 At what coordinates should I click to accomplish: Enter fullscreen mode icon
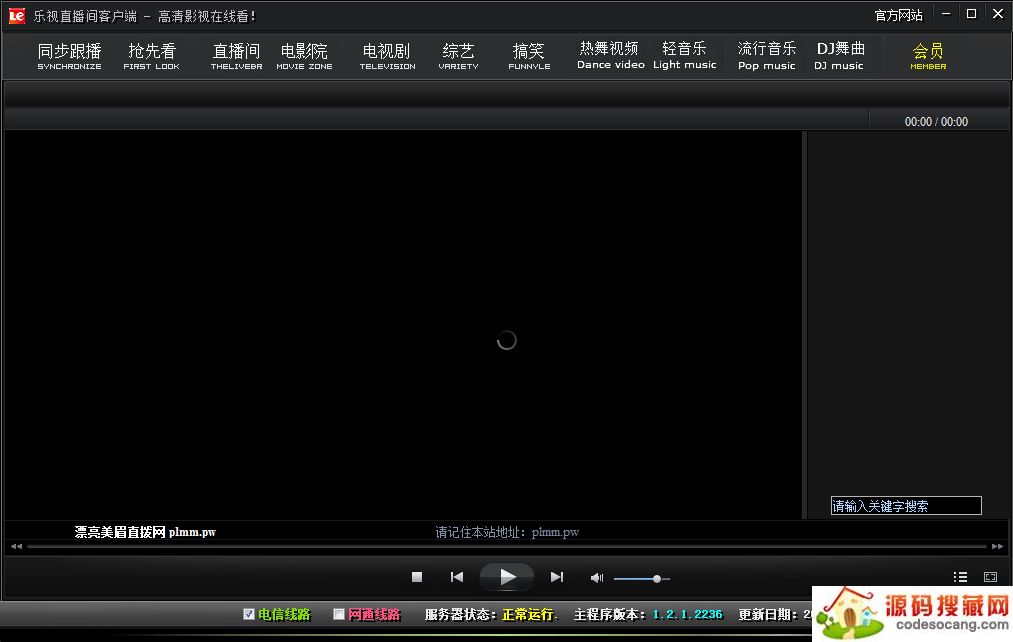pyautogui.click(x=990, y=577)
